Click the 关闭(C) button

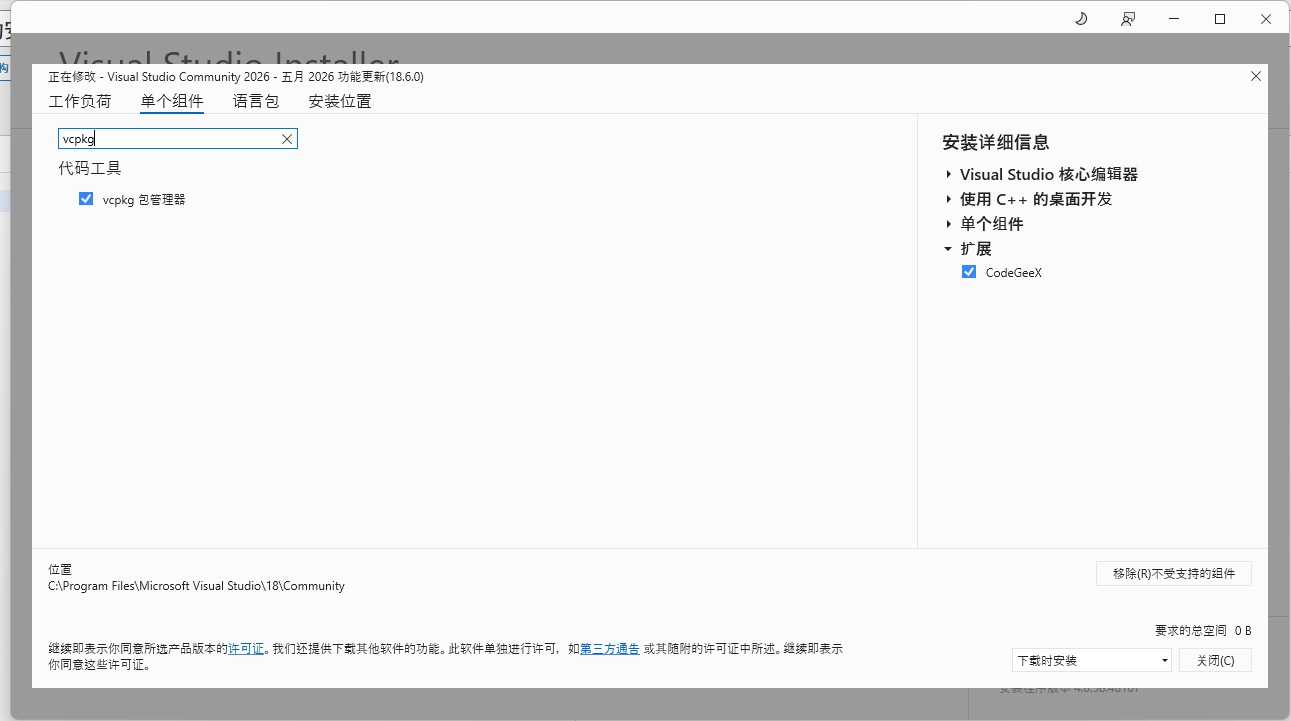(x=1215, y=660)
